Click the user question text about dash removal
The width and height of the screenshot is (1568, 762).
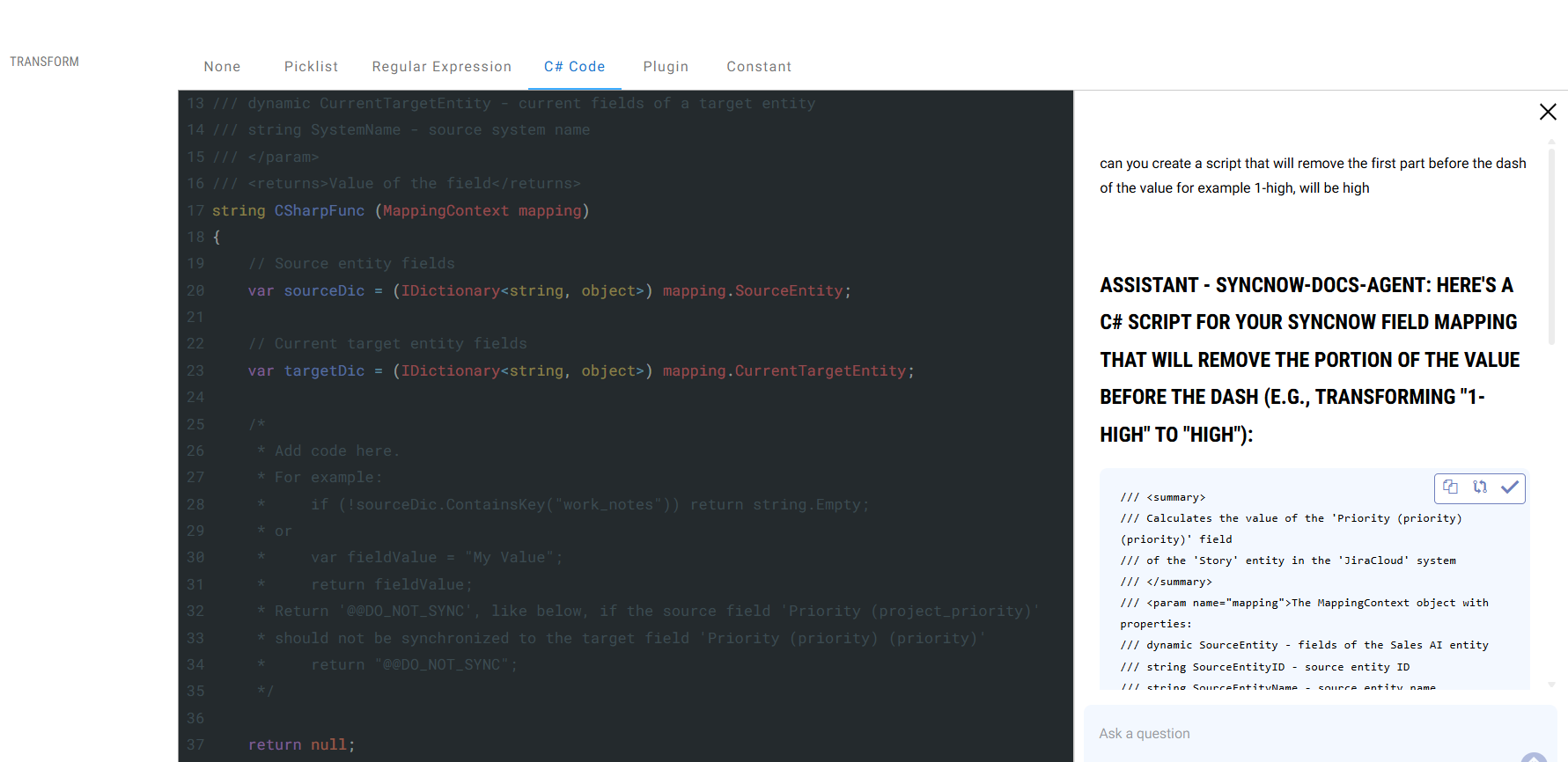coord(1313,175)
